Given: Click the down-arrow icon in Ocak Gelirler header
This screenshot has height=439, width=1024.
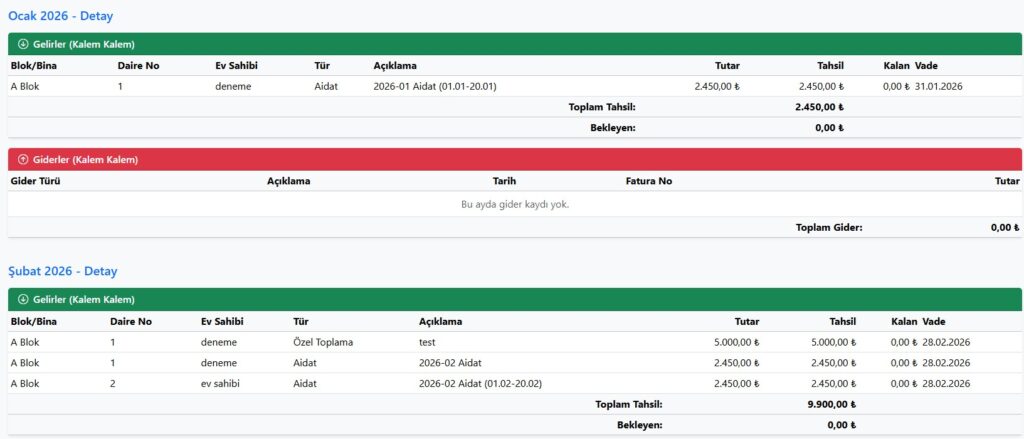Looking at the screenshot, I should 23,44.
